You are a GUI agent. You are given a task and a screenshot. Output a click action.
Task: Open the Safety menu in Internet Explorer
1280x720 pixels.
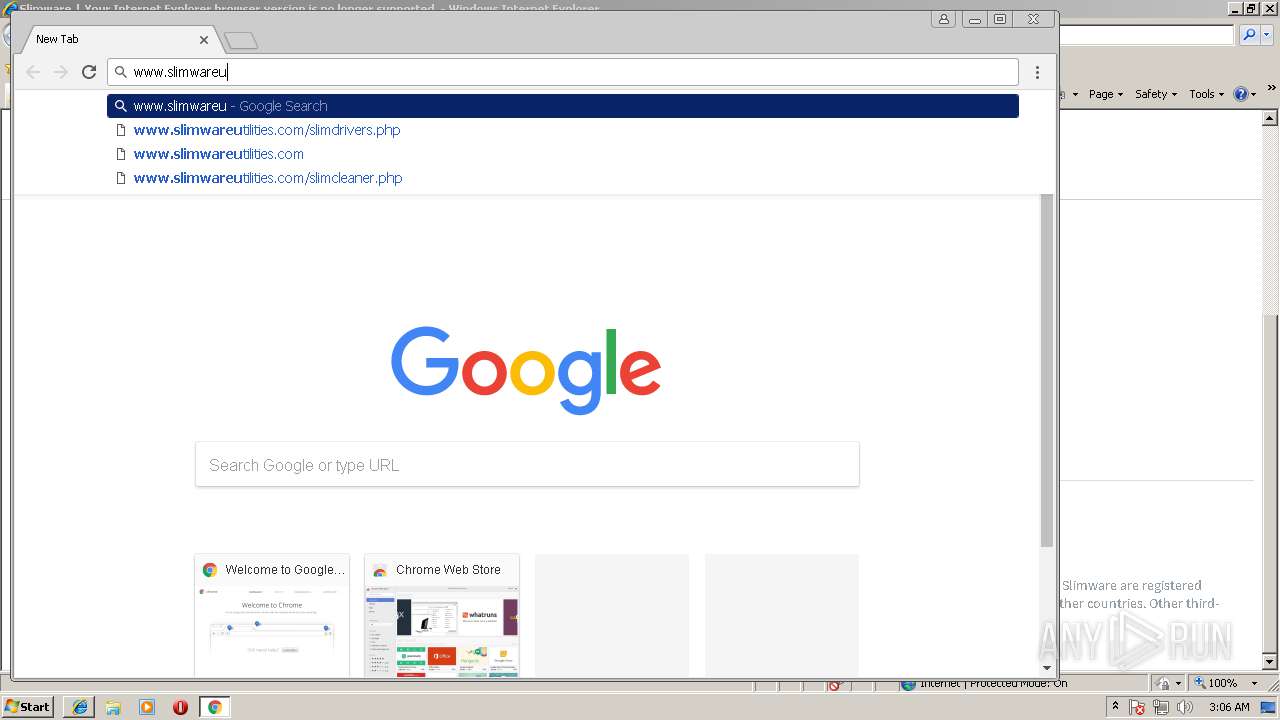click(x=1156, y=94)
